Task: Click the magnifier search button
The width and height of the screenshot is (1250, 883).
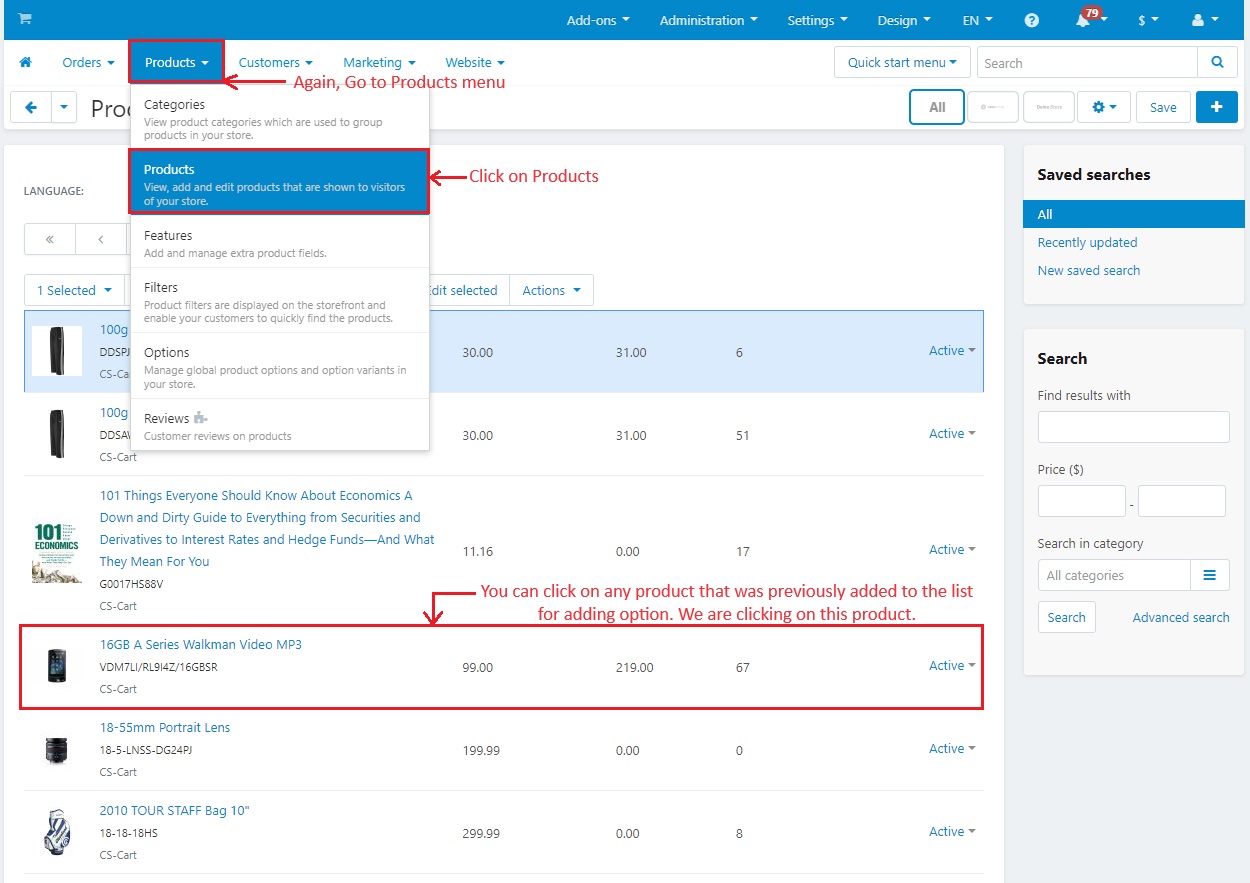Action: coord(1217,62)
